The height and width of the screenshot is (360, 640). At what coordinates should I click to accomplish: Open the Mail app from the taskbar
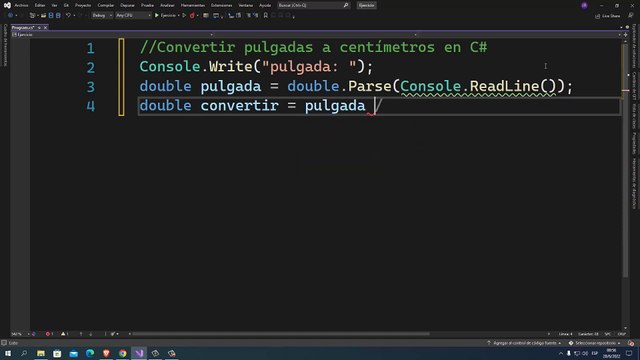tap(73, 353)
